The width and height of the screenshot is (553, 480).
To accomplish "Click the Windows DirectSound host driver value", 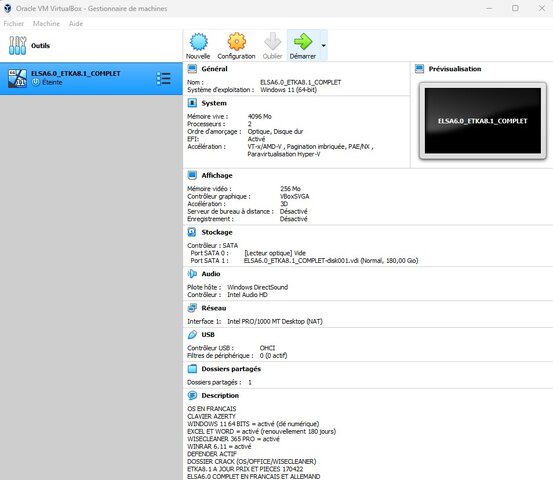I will click(257, 287).
